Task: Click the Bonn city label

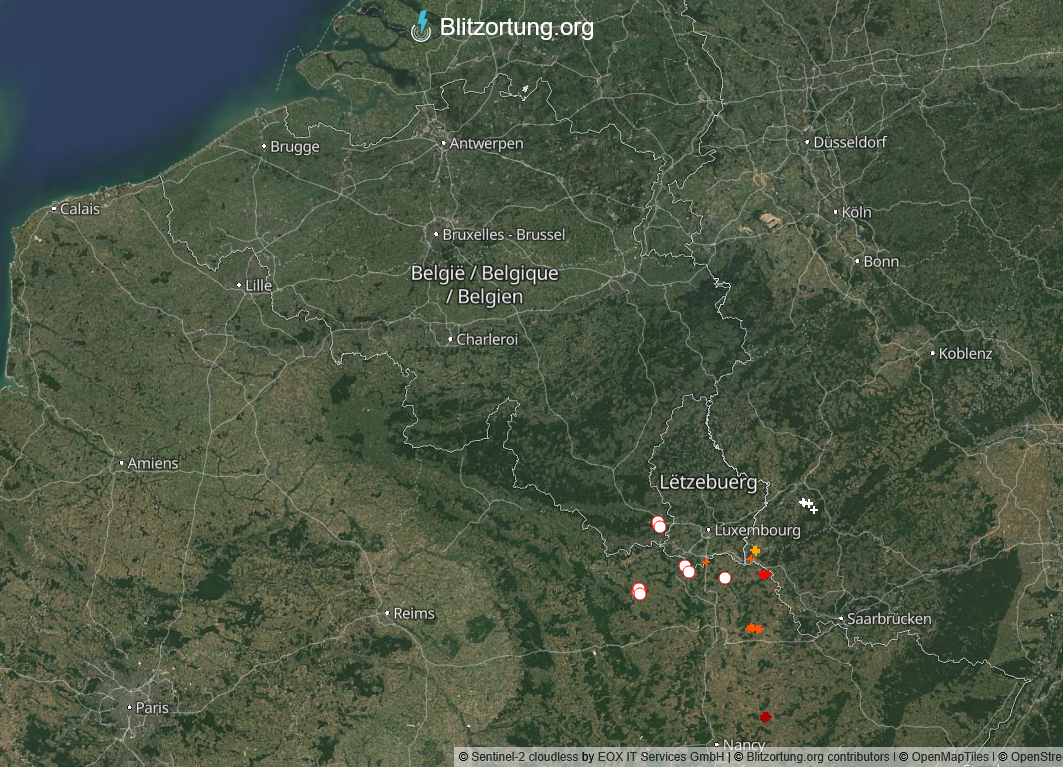Action: (x=881, y=262)
